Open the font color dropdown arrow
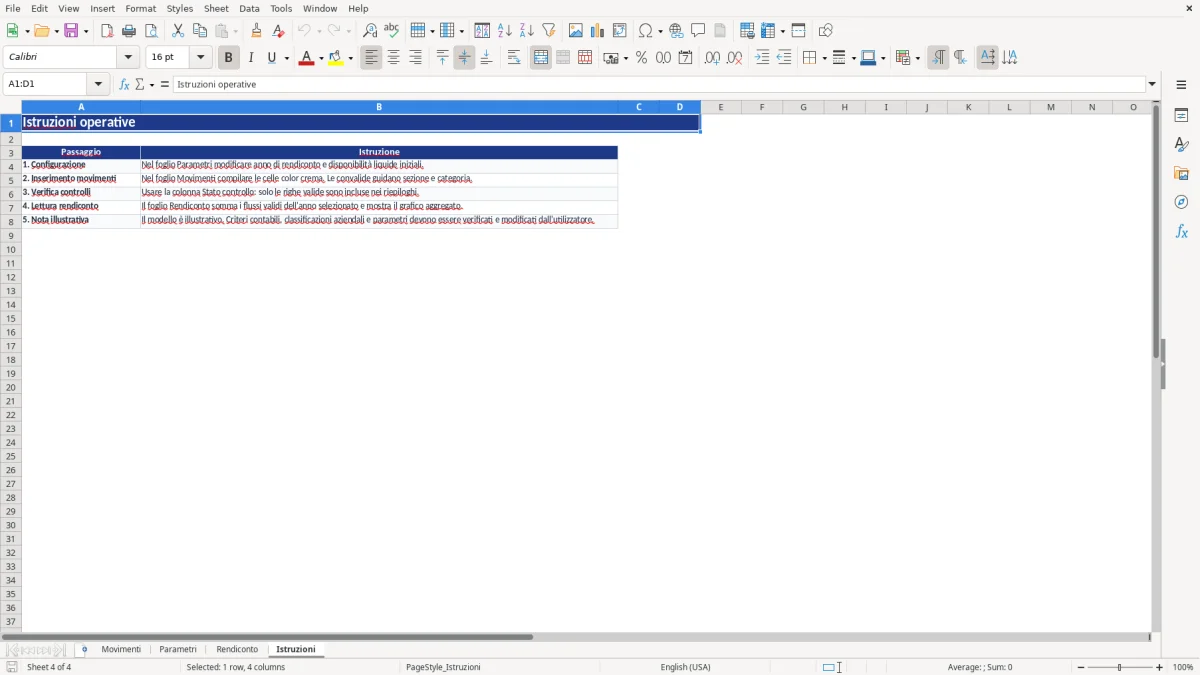The height and width of the screenshot is (675, 1200). point(320,58)
